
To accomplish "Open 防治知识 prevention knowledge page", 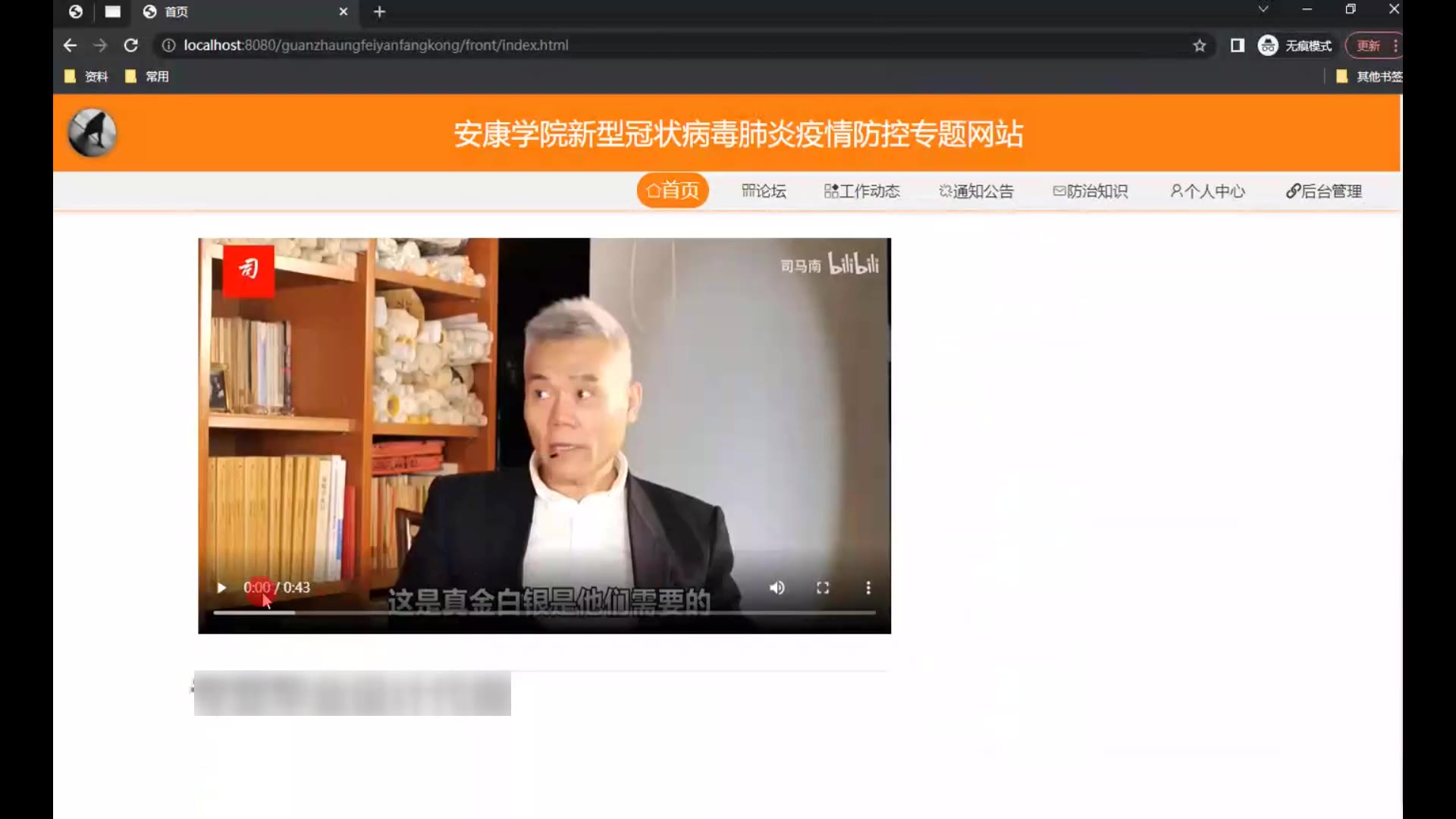I will tap(1090, 191).
